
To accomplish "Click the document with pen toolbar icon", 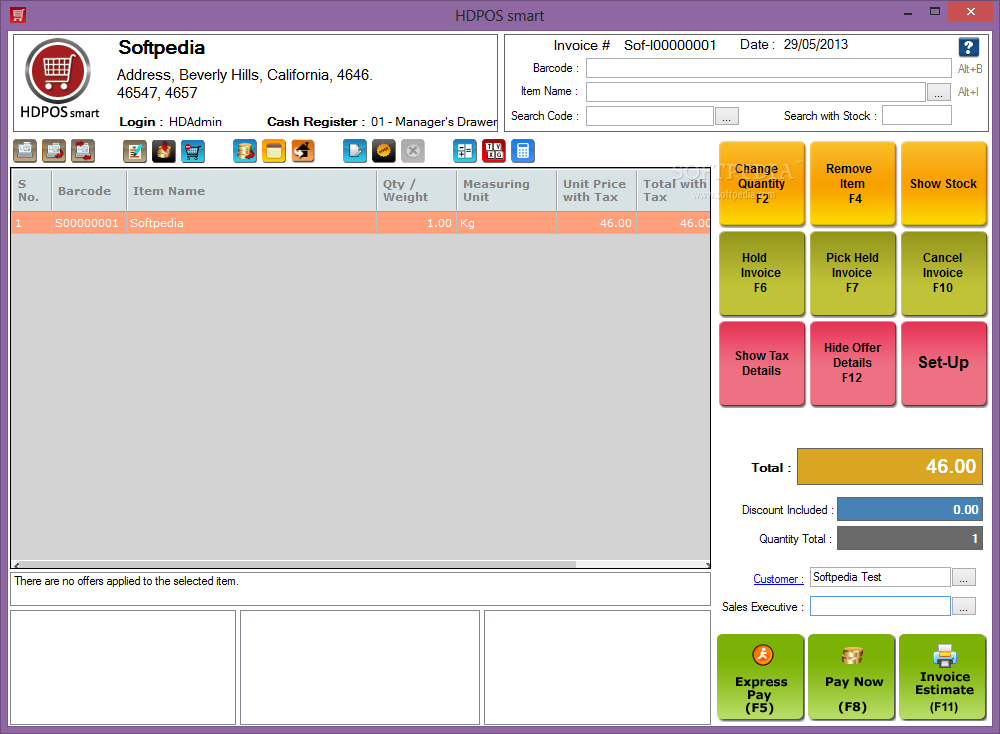I will pyautogui.click(x=135, y=151).
